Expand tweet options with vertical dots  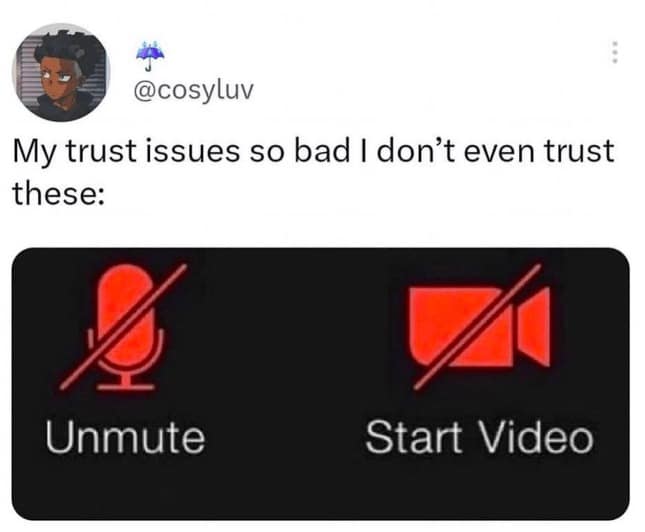click(x=615, y=52)
